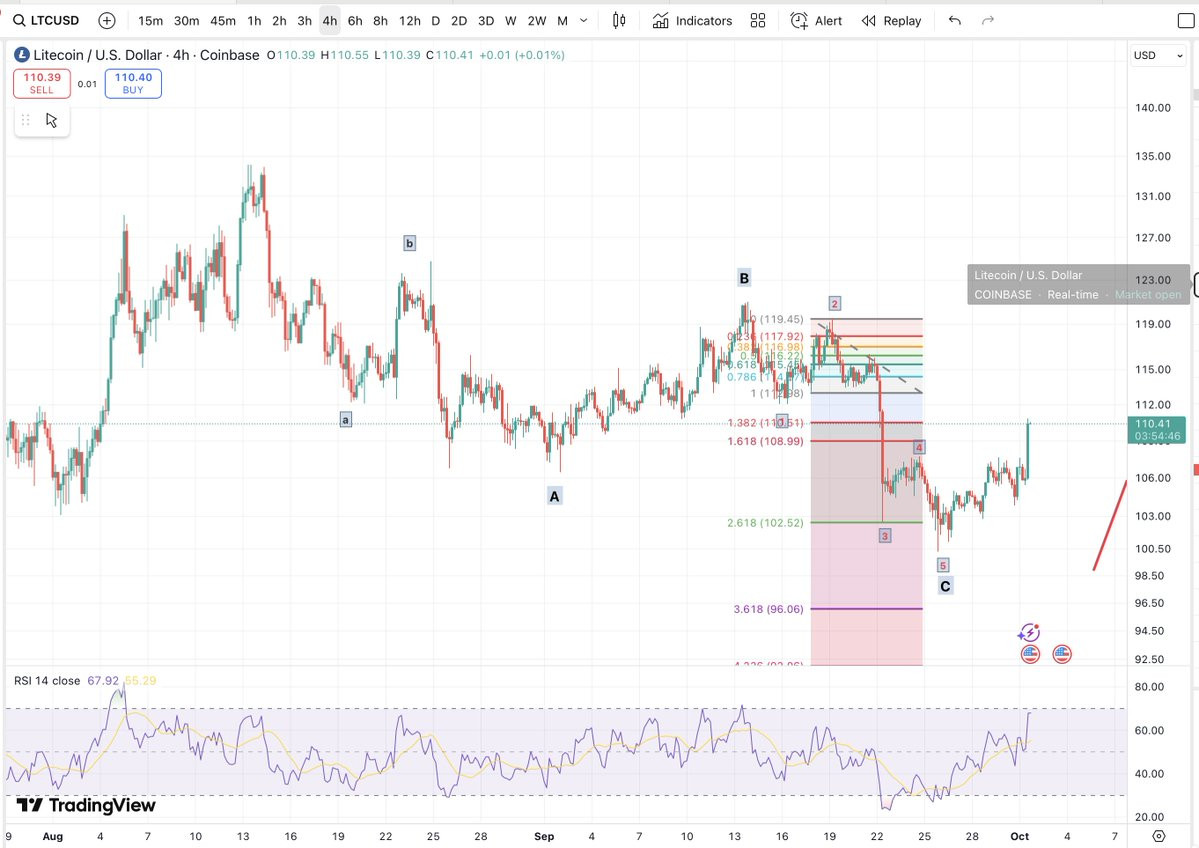Select the small wave label a
The height and width of the screenshot is (848, 1199).
coord(346,420)
